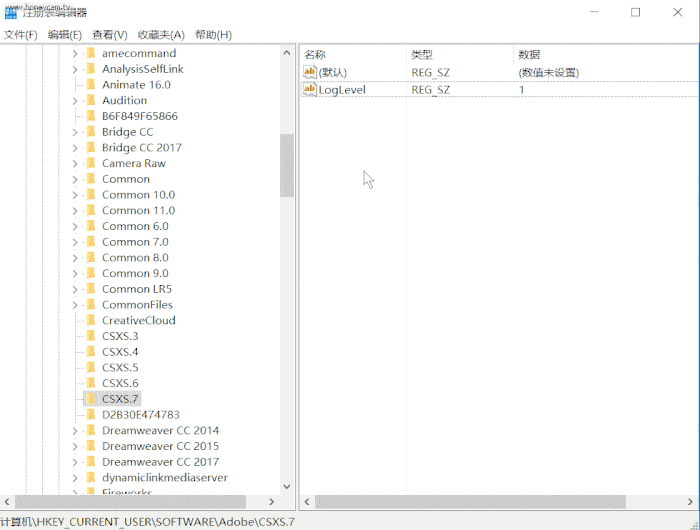Image resolution: width=700 pixels, height=530 pixels.
Task: Open the 查看(V) menu
Action: point(109,35)
